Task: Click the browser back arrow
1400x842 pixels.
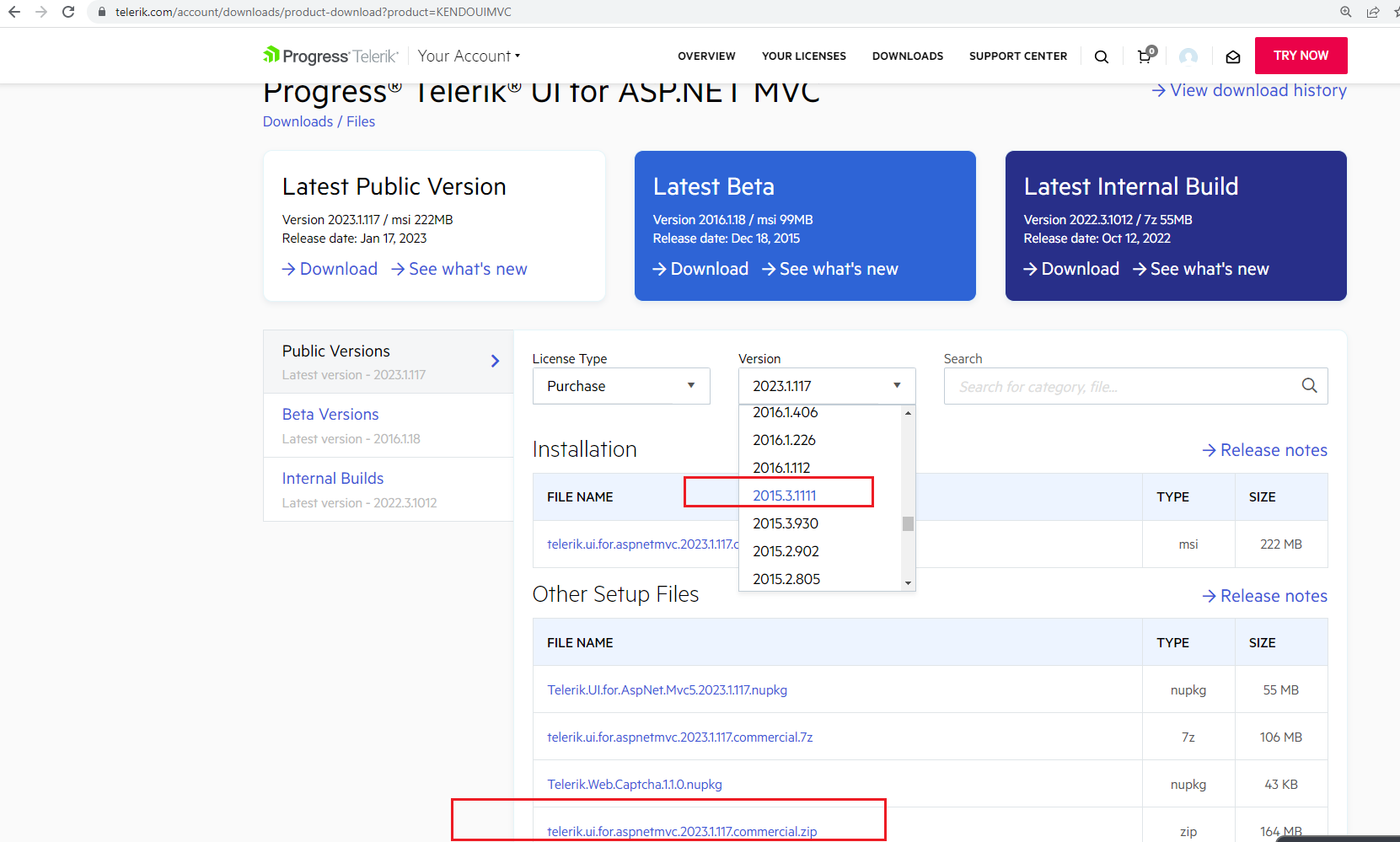Action: pyautogui.click(x=14, y=12)
